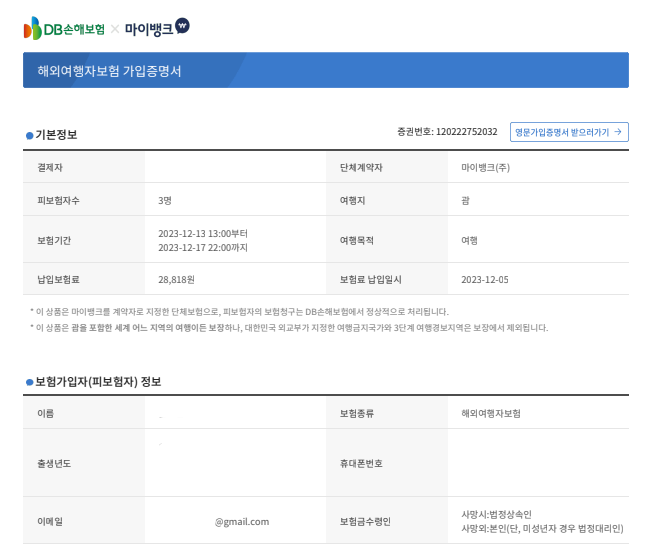
Task: Click the 보험기간 label
Action: pos(54,241)
